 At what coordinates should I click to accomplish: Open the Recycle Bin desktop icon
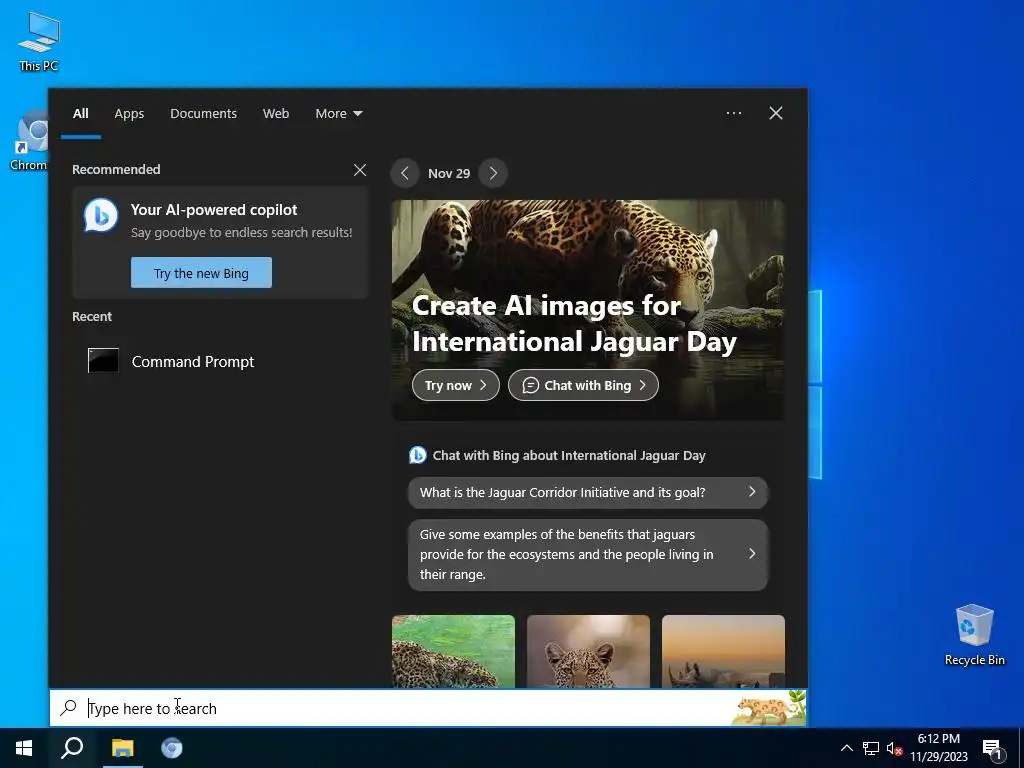coord(974,635)
